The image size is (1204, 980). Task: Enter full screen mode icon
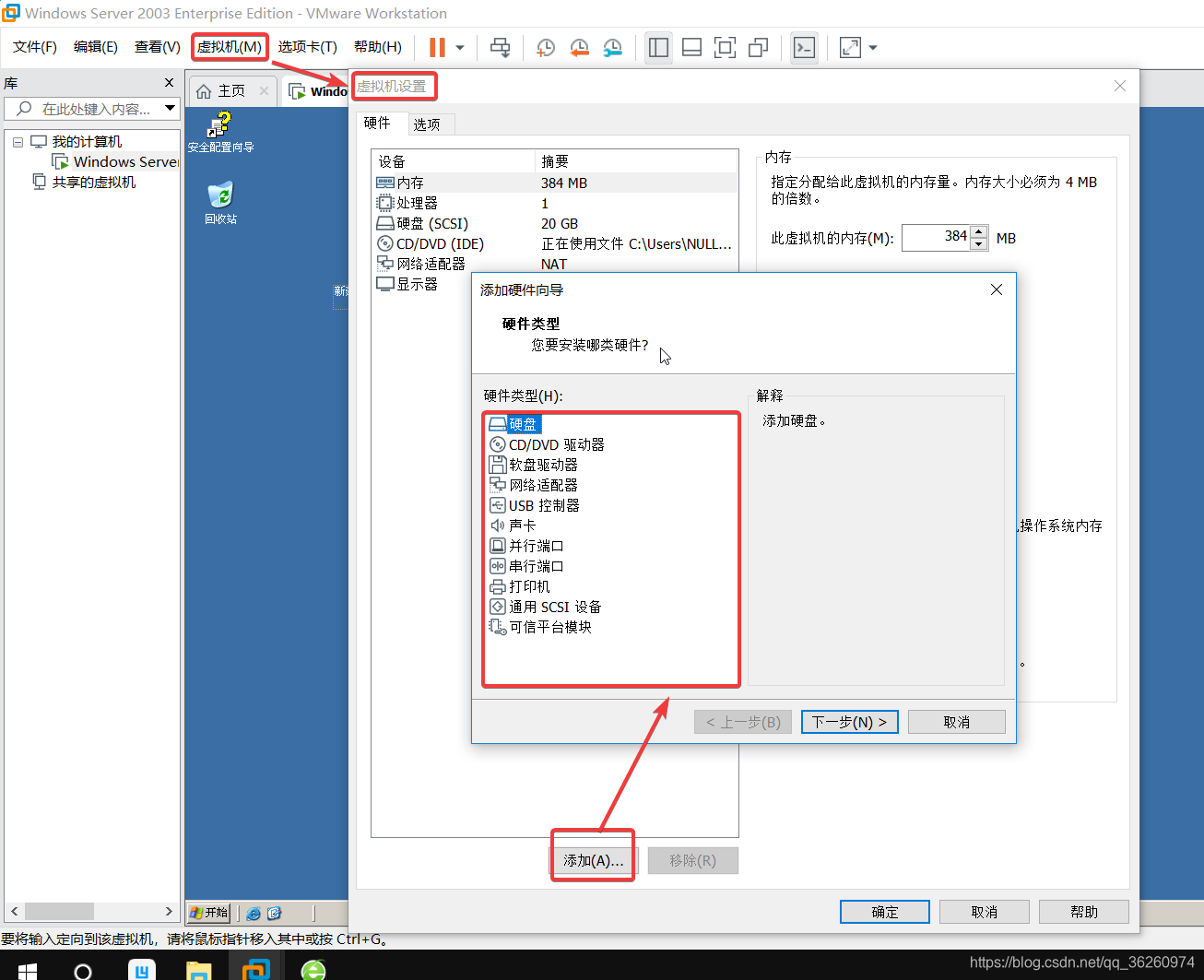pos(725,47)
